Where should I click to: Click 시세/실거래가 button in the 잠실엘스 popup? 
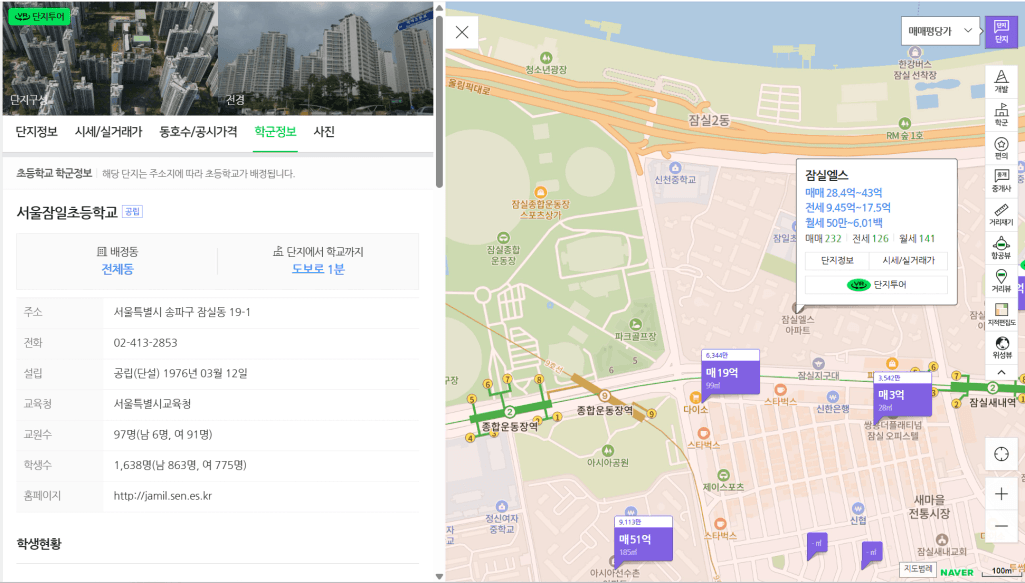pyautogui.click(x=909, y=260)
